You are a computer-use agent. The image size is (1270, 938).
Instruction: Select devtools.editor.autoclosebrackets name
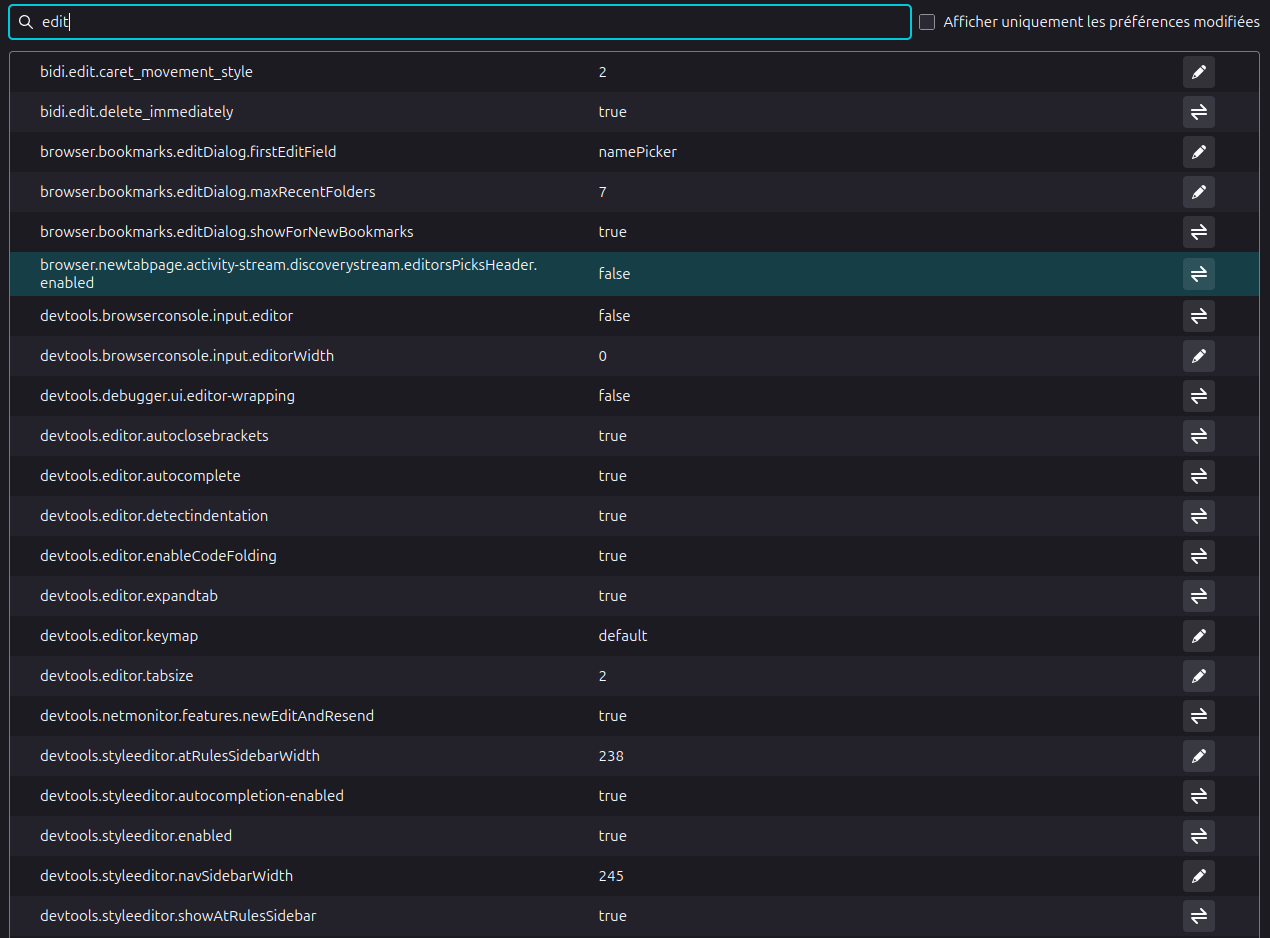tap(154, 436)
